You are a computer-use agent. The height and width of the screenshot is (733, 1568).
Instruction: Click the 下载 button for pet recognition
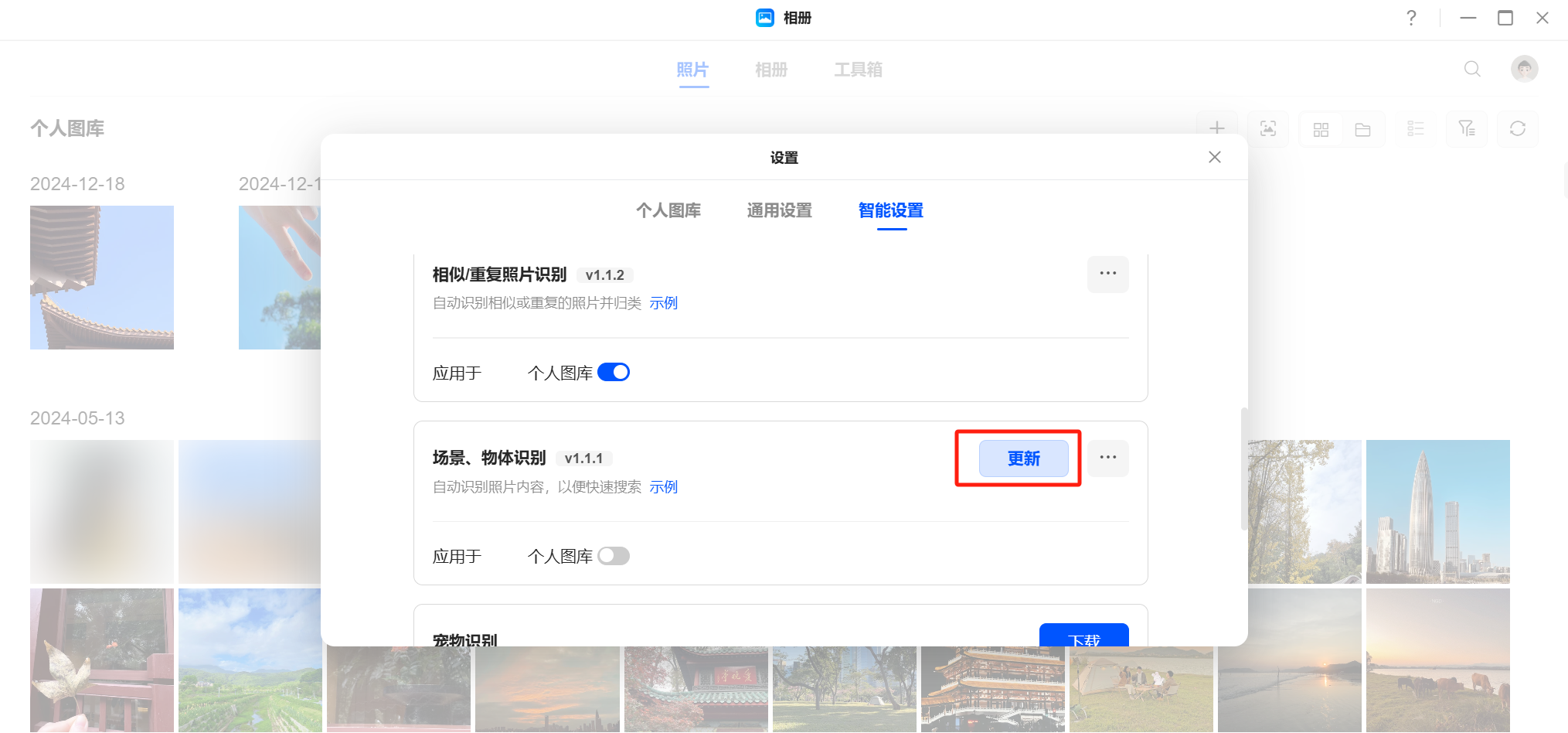click(x=1084, y=635)
